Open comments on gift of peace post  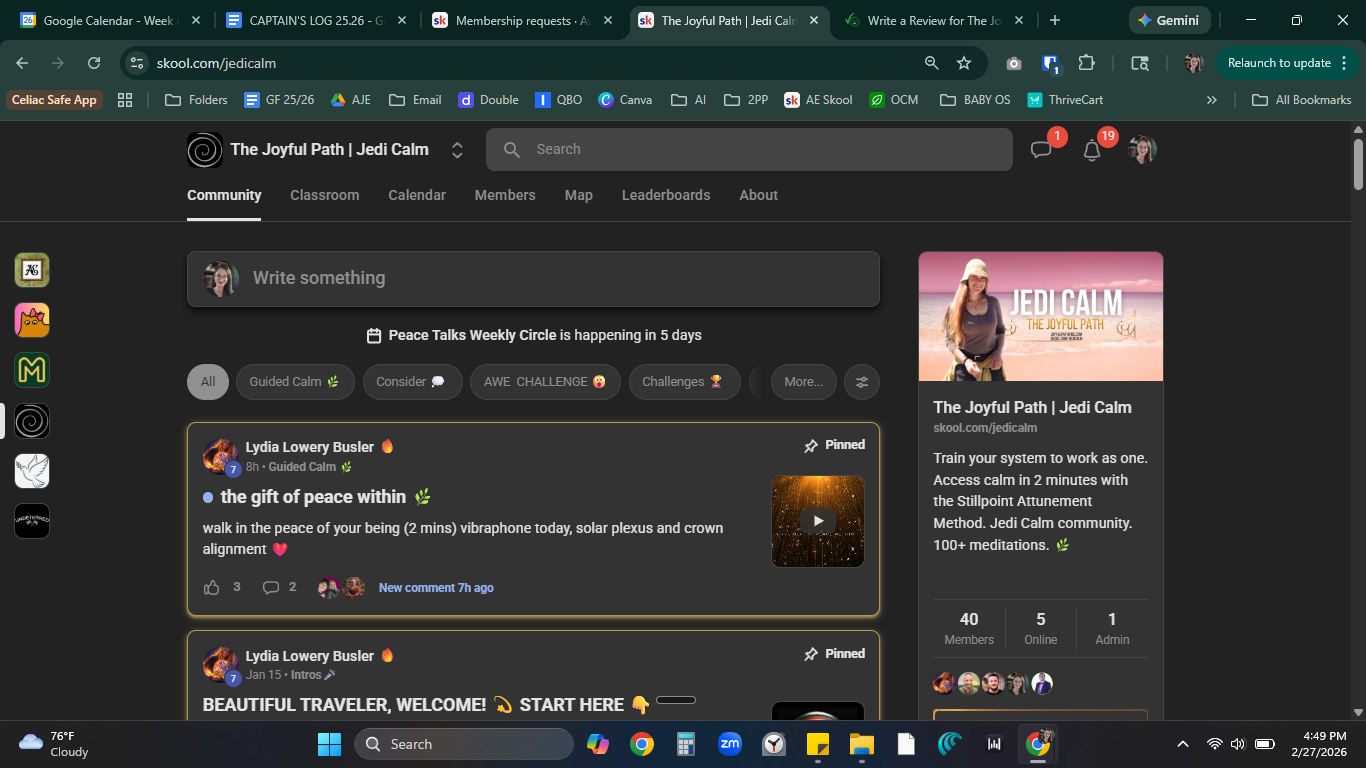[271, 587]
